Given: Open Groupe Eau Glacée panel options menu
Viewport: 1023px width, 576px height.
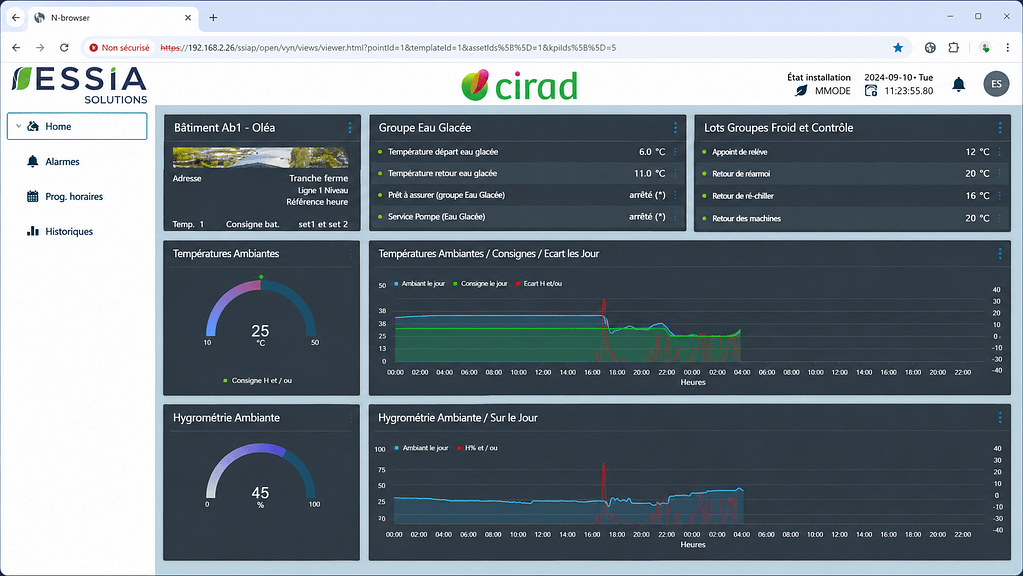Looking at the screenshot, I should [x=675, y=128].
